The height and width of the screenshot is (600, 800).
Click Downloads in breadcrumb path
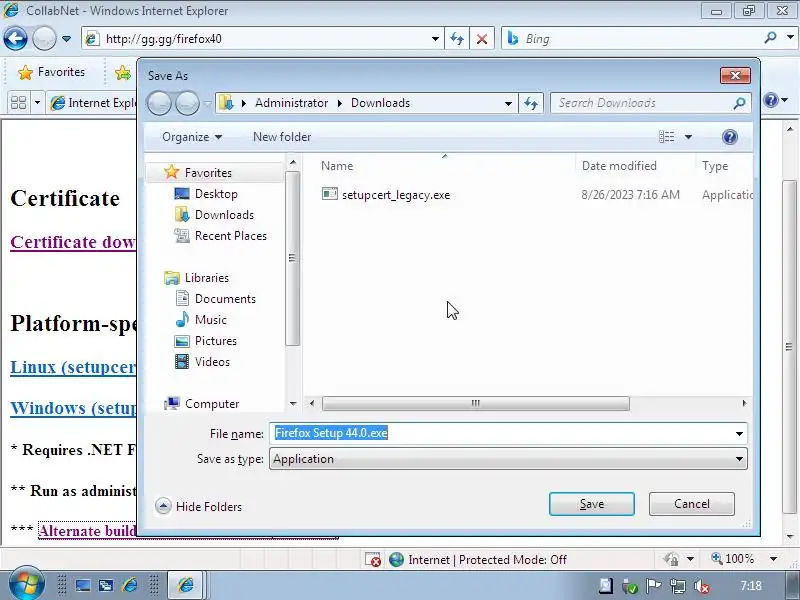[x=381, y=103]
